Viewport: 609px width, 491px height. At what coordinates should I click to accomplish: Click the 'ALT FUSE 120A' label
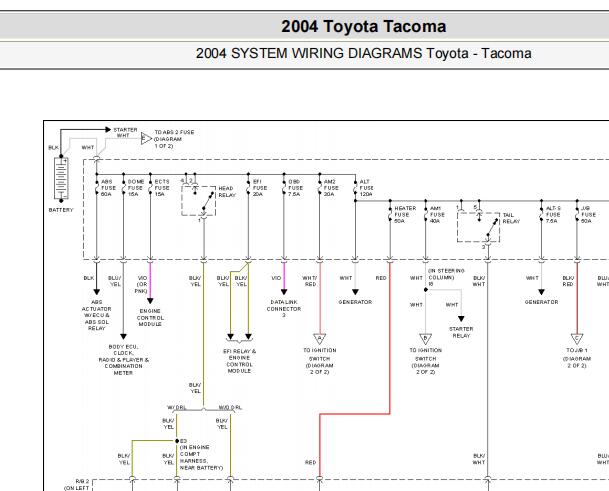coord(367,188)
